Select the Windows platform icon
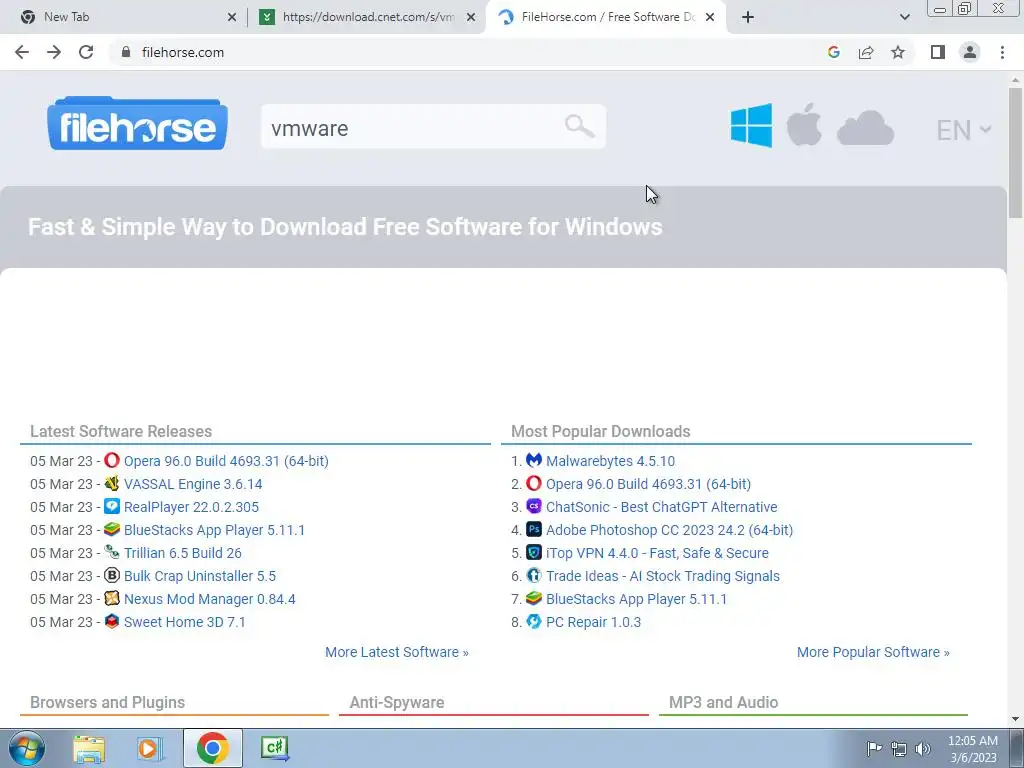This screenshot has height=768, width=1024. pyautogui.click(x=751, y=125)
